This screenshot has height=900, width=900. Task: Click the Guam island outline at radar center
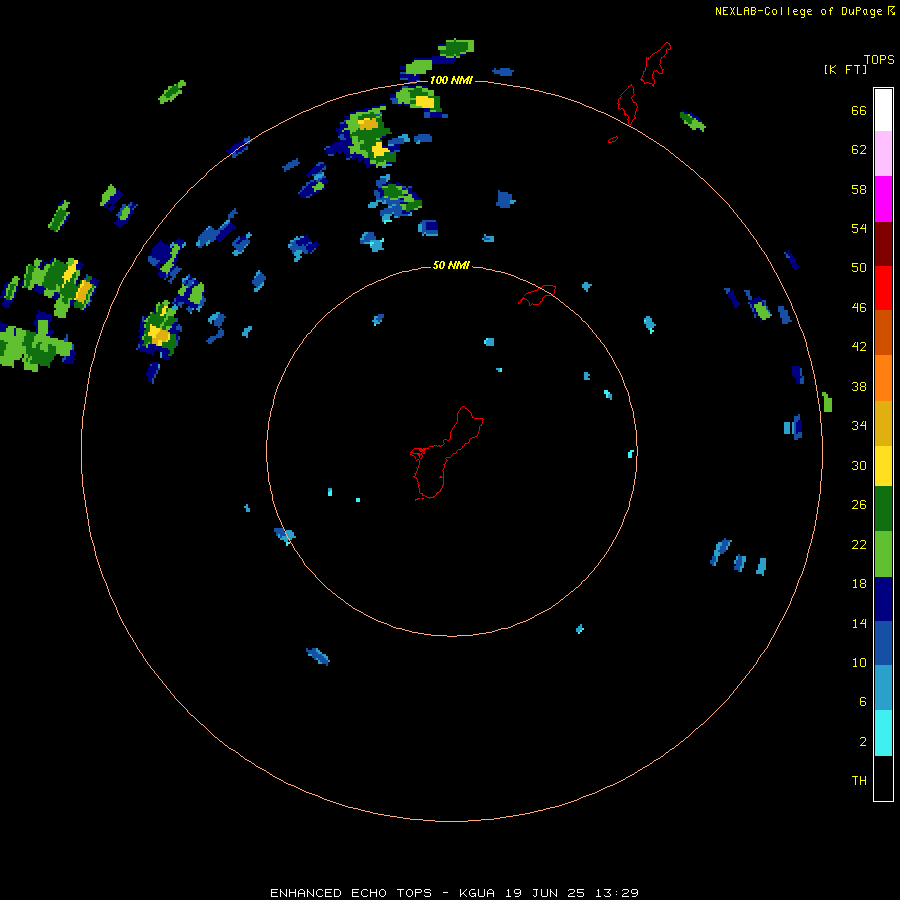447,453
